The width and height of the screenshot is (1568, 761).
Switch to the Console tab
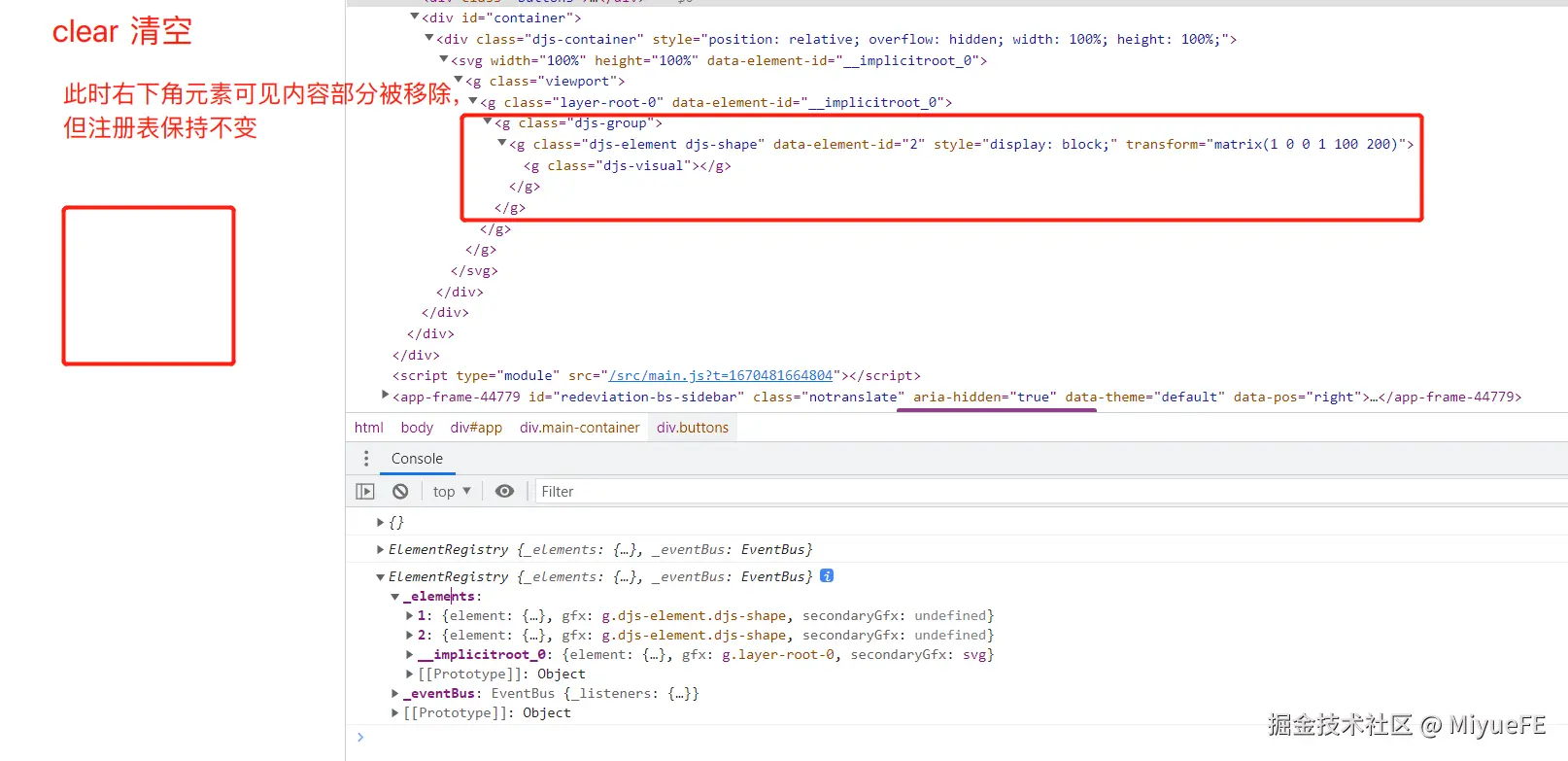coord(417,459)
